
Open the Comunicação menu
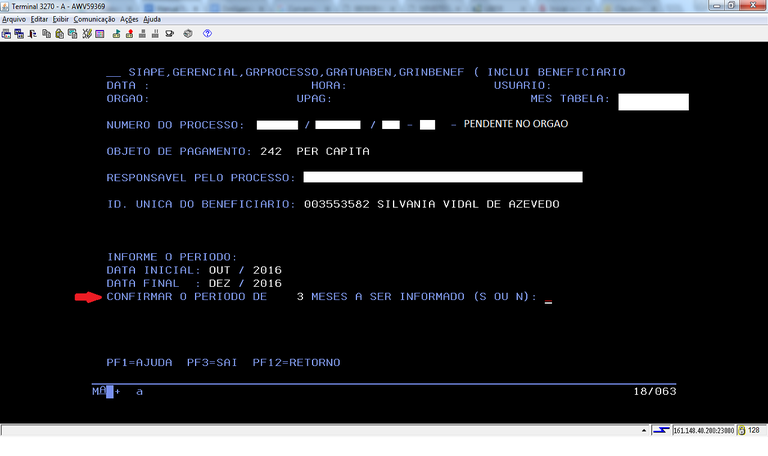click(x=94, y=20)
